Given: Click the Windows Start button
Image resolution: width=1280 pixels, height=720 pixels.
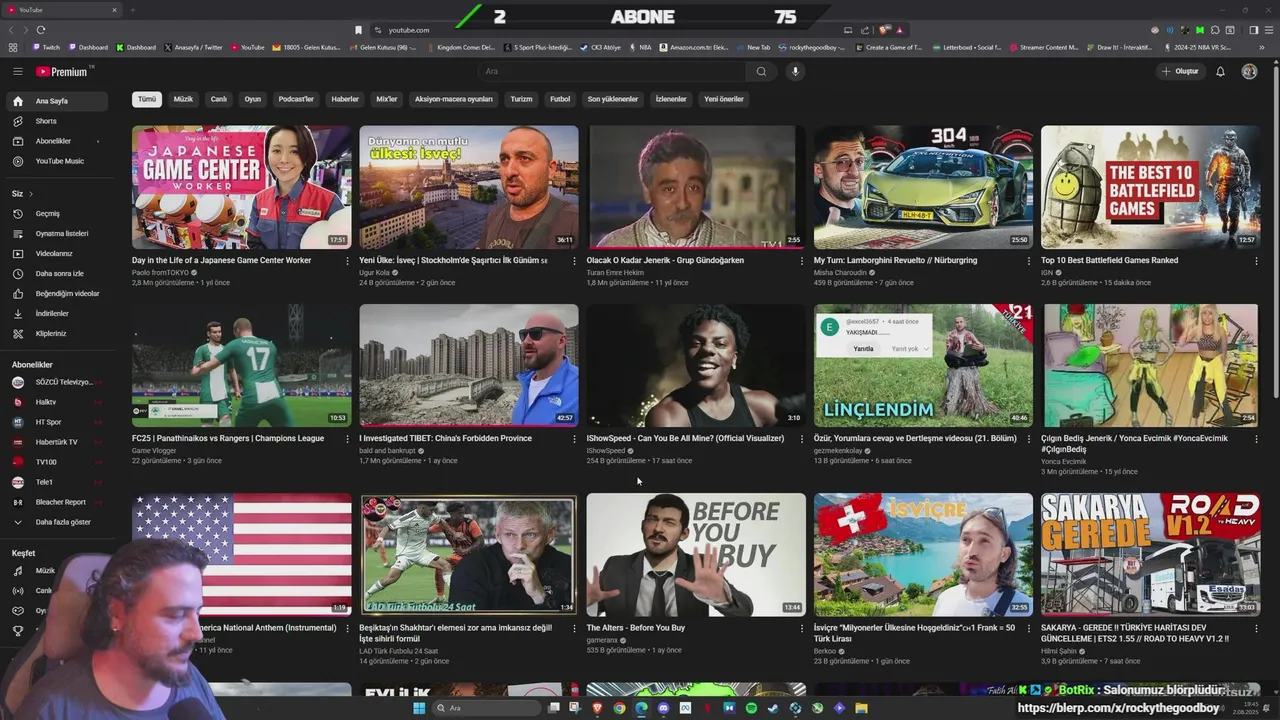Looking at the screenshot, I should coord(419,708).
